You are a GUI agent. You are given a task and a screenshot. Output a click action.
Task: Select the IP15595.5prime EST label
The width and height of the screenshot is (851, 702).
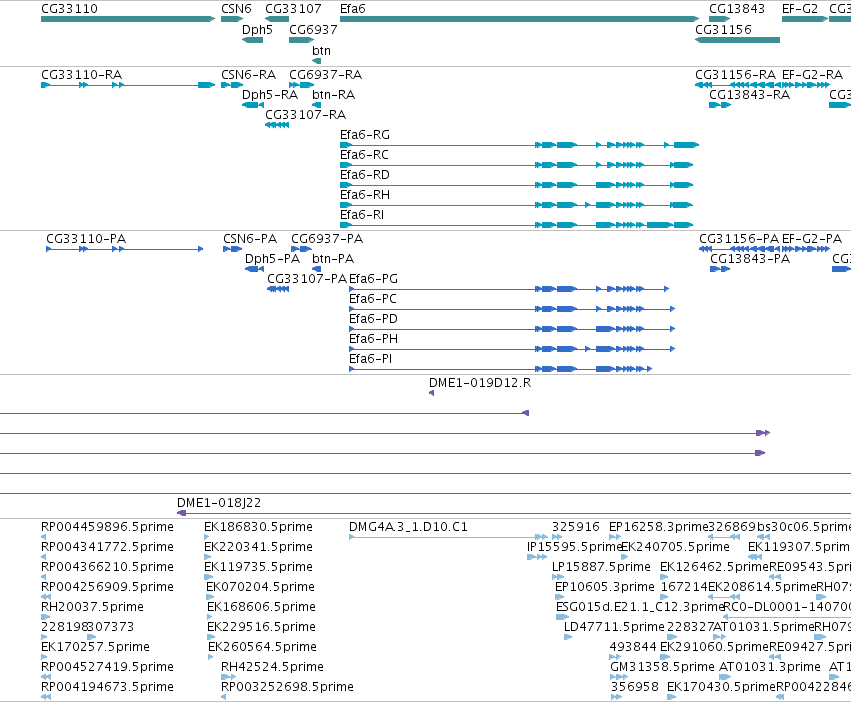click(574, 547)
